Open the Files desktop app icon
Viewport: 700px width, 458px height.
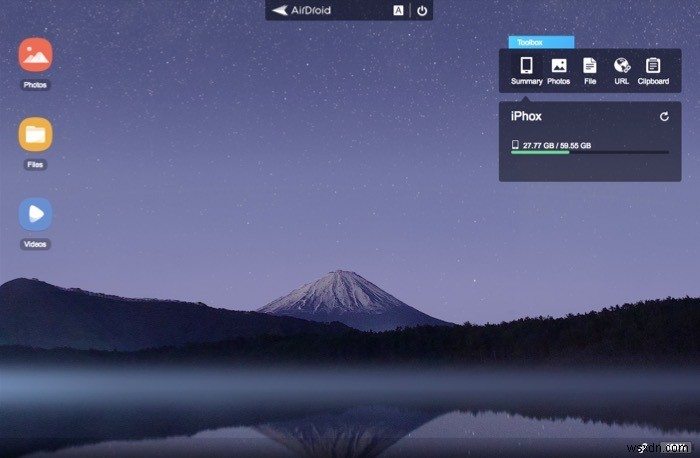tap(35, 134)
